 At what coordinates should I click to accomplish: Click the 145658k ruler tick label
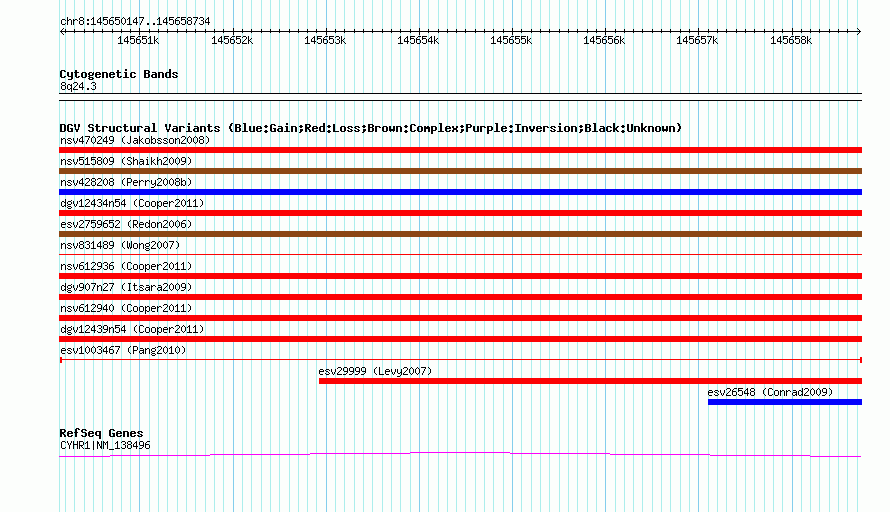click(x=791, y=41)
